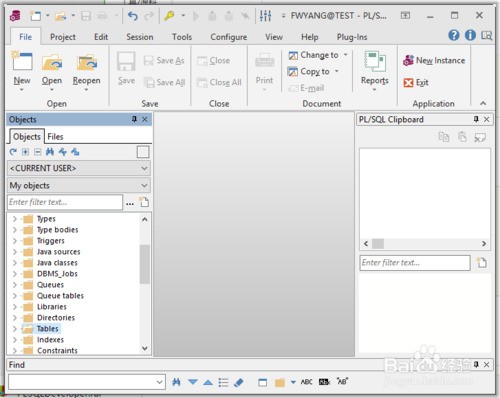Open a file with the Open ribbon icon
Image resolution: width=500 pixels, height=398 pixels.
52,62
